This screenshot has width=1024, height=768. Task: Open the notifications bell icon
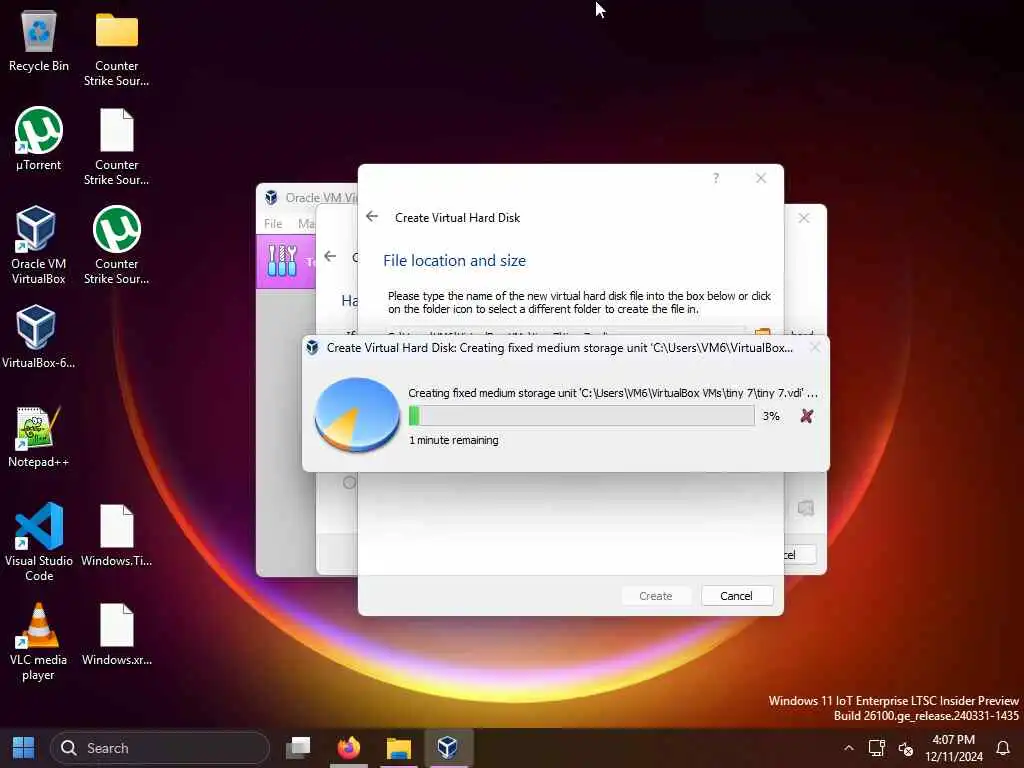click(1003, 748)
